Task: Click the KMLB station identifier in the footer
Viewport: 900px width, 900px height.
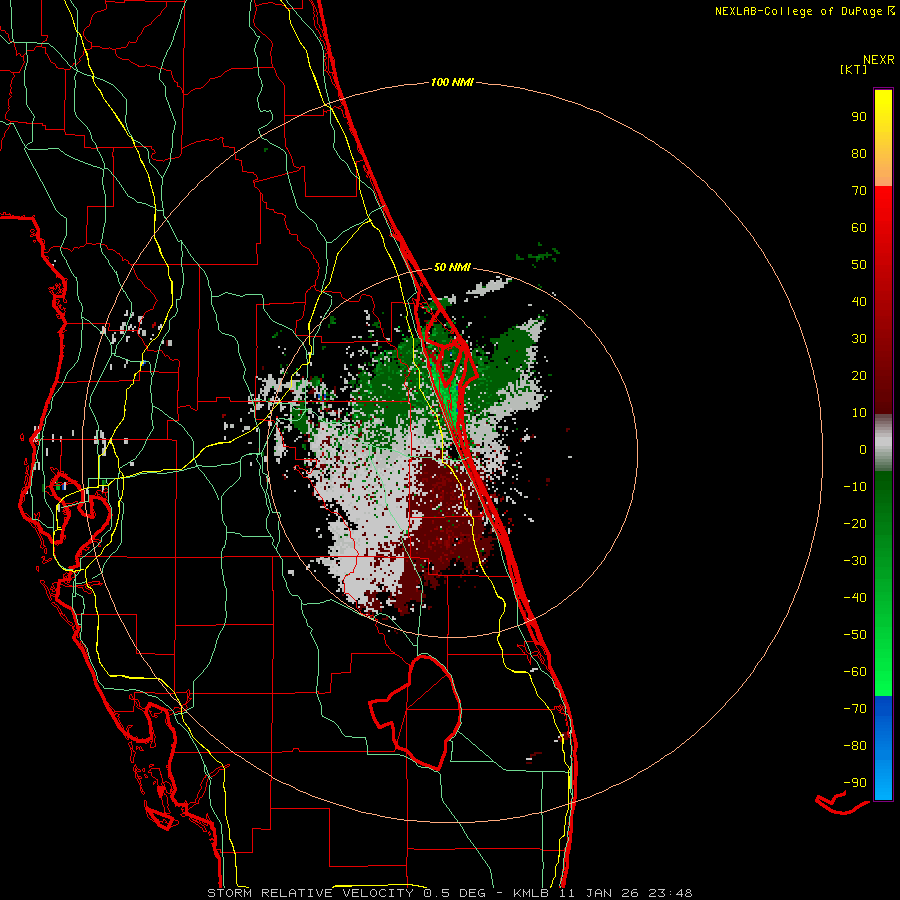Action: 531,893
